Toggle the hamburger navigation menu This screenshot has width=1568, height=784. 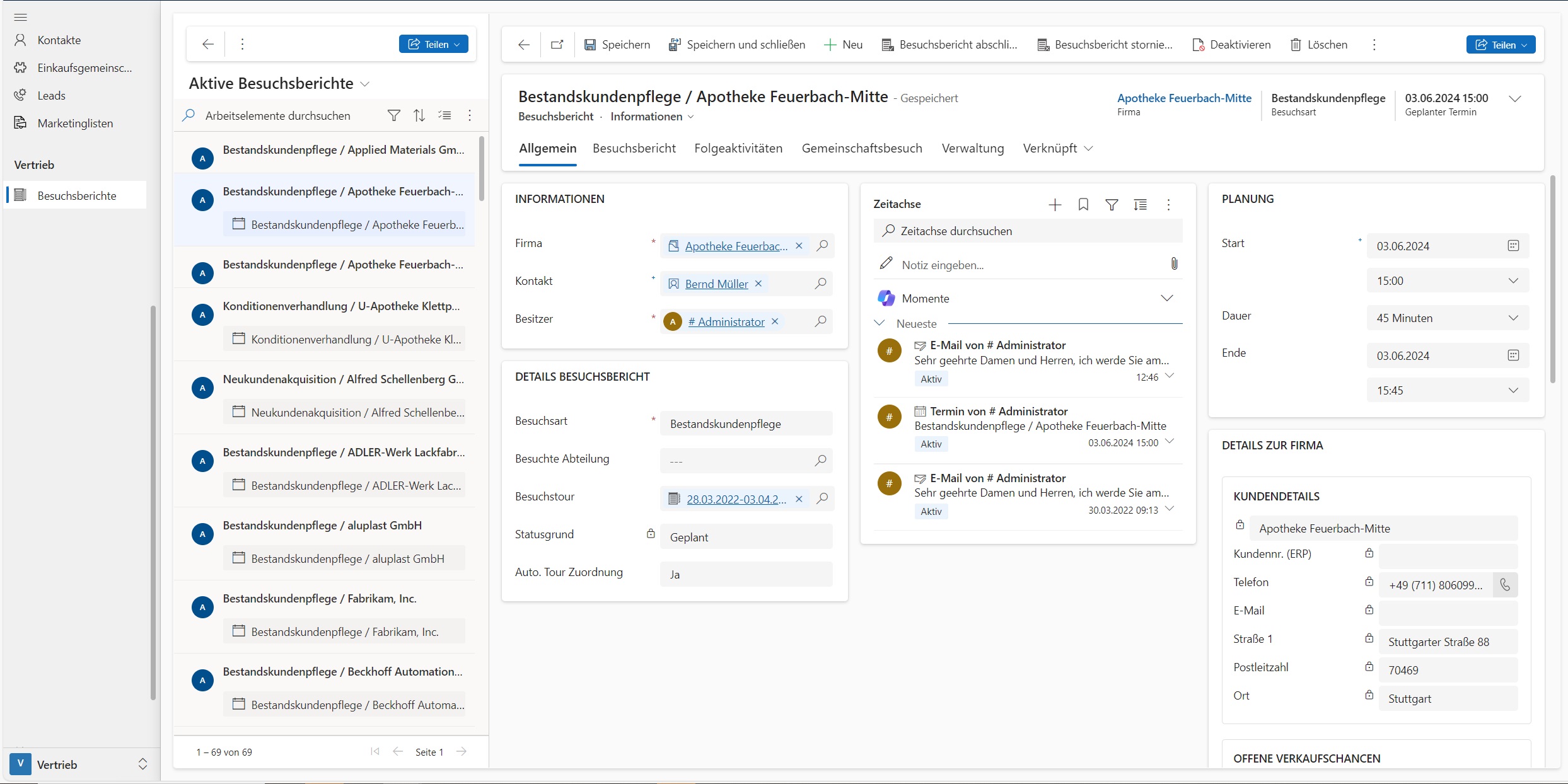(x=20, y=17)
